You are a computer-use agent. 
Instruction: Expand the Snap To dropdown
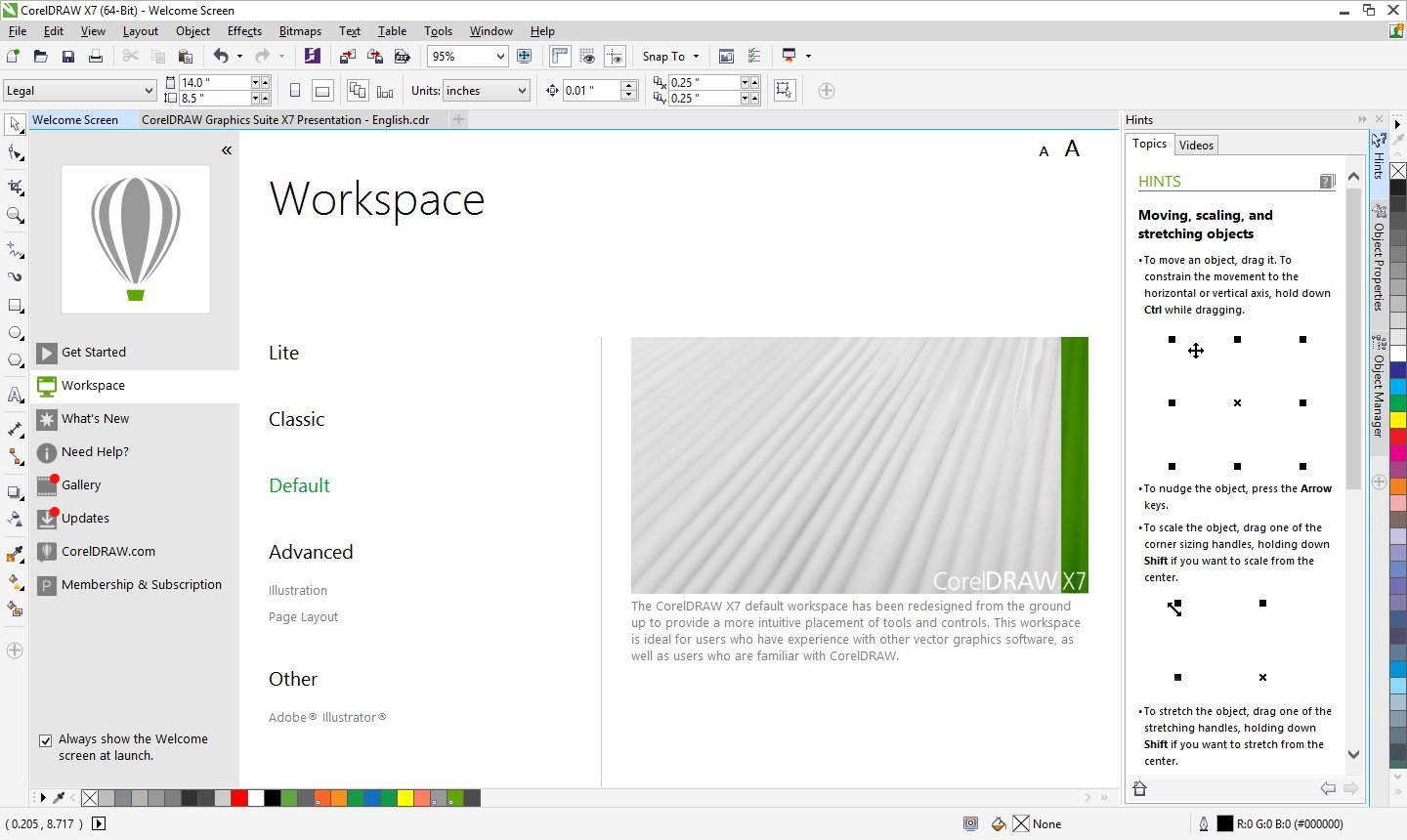pos(696,57)
